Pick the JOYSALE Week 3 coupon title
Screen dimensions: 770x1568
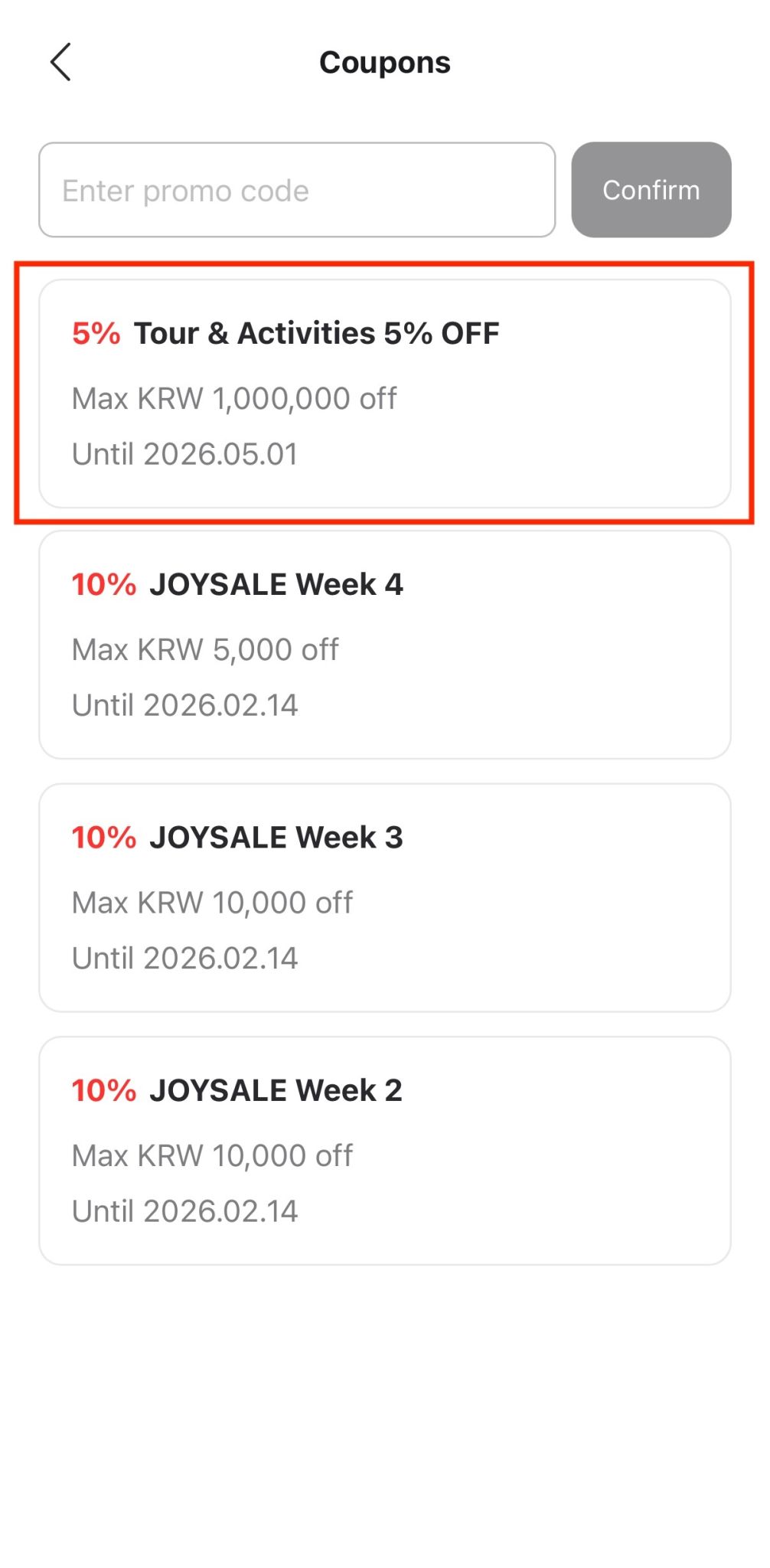pyautogui.click(x=276, y=838)
